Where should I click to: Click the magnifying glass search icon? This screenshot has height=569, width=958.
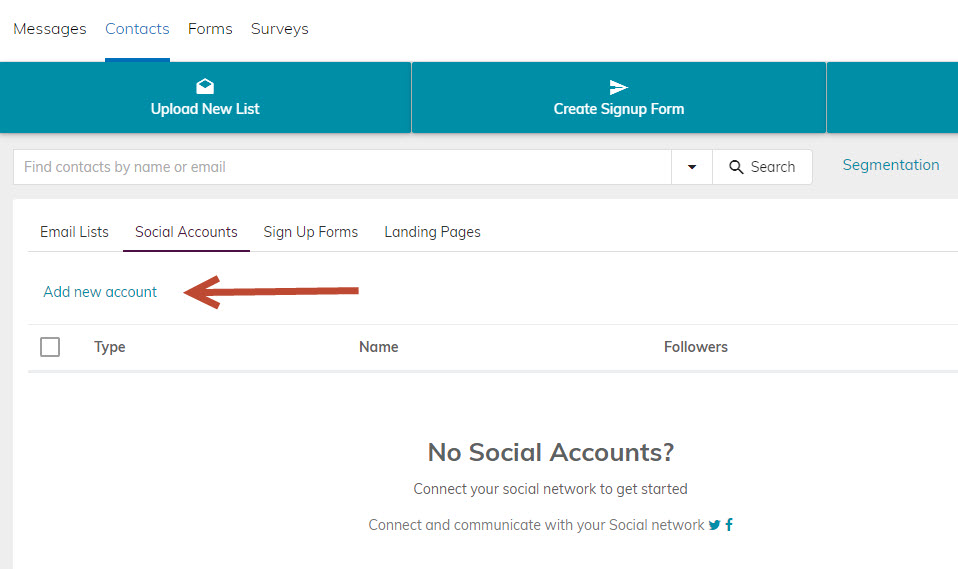coord(737,167)
